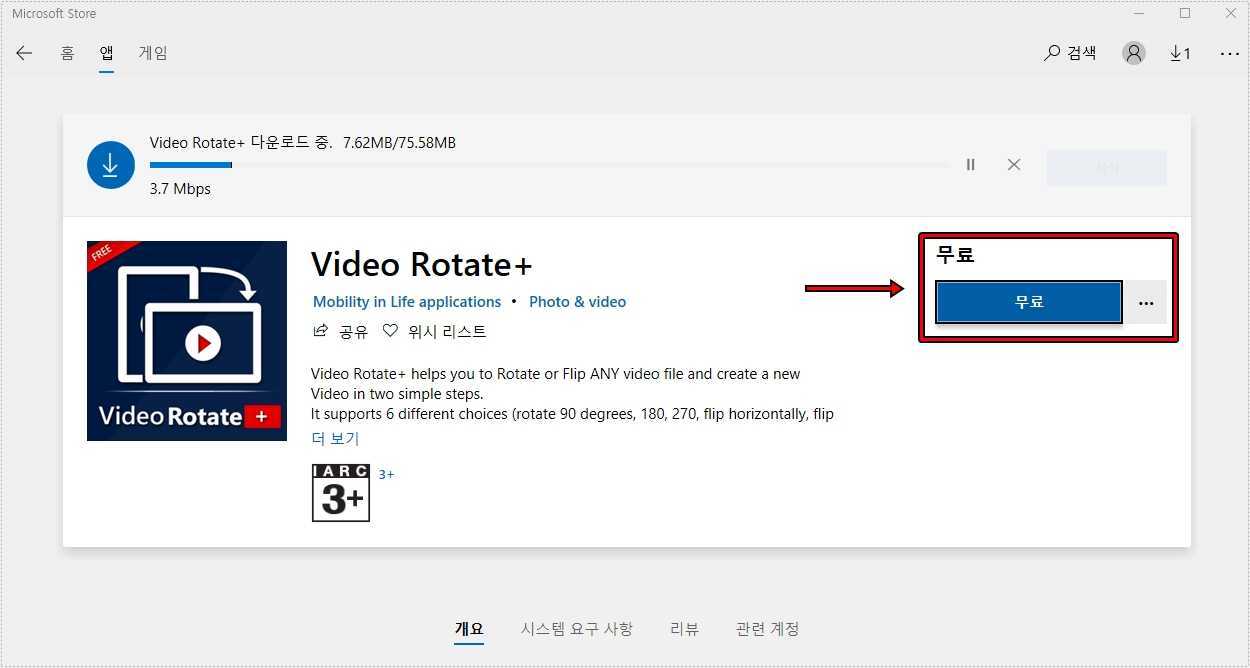Image resolution: width=1250 pixels, height=668 pixels.
Task: Click the Video Rotate+ app thumbnail
Action: [x=187, y=341]
